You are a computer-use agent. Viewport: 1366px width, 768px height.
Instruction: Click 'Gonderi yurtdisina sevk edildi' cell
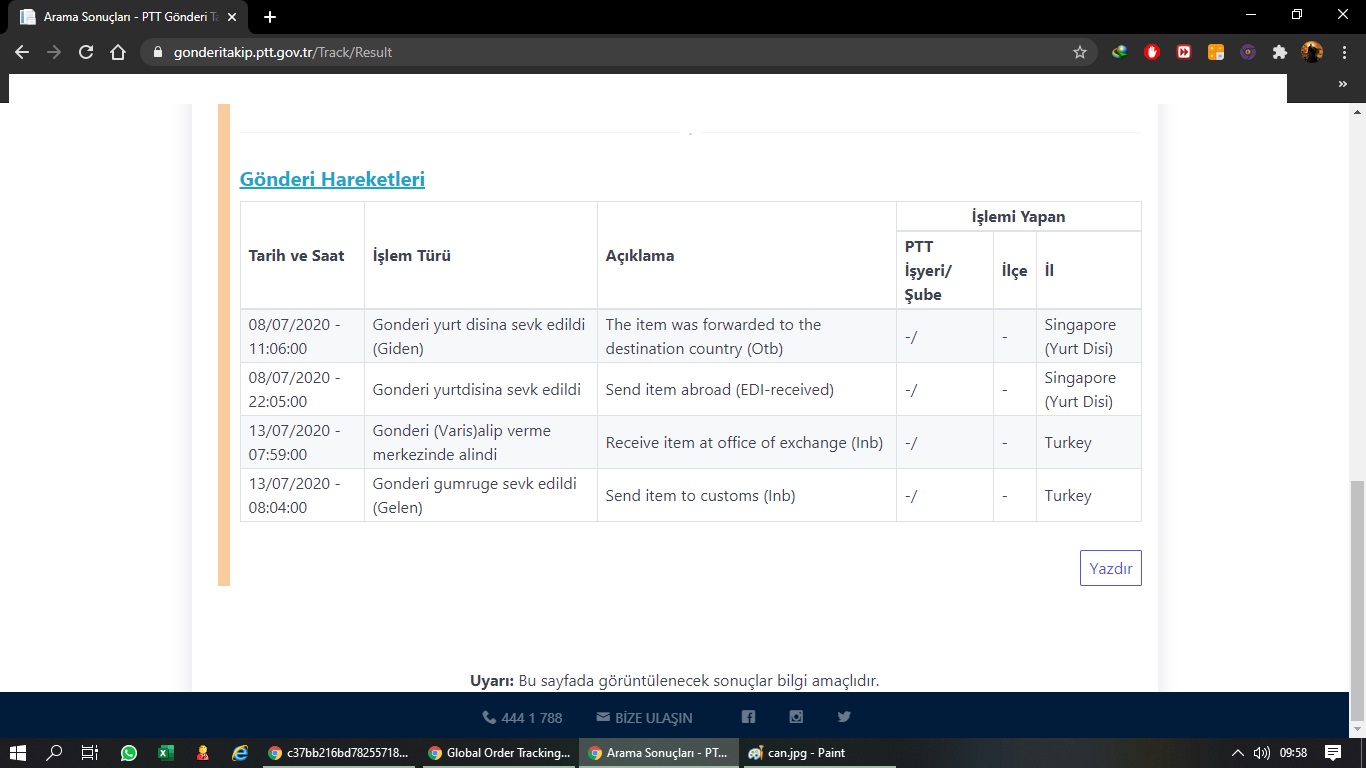pyautogui.click(x=481, y=389)
